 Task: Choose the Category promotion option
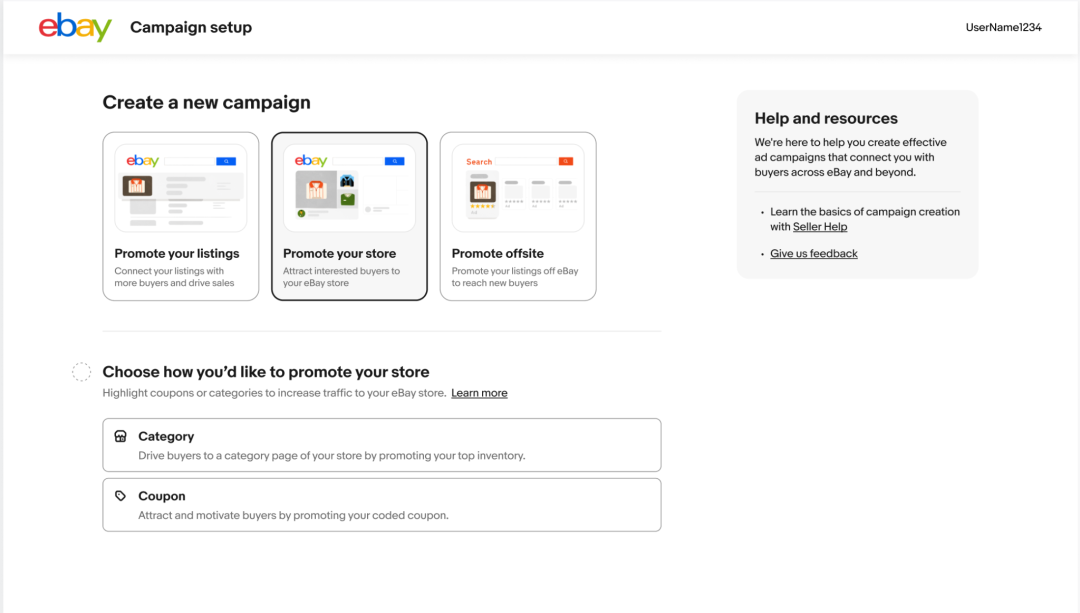click(381, 445)
